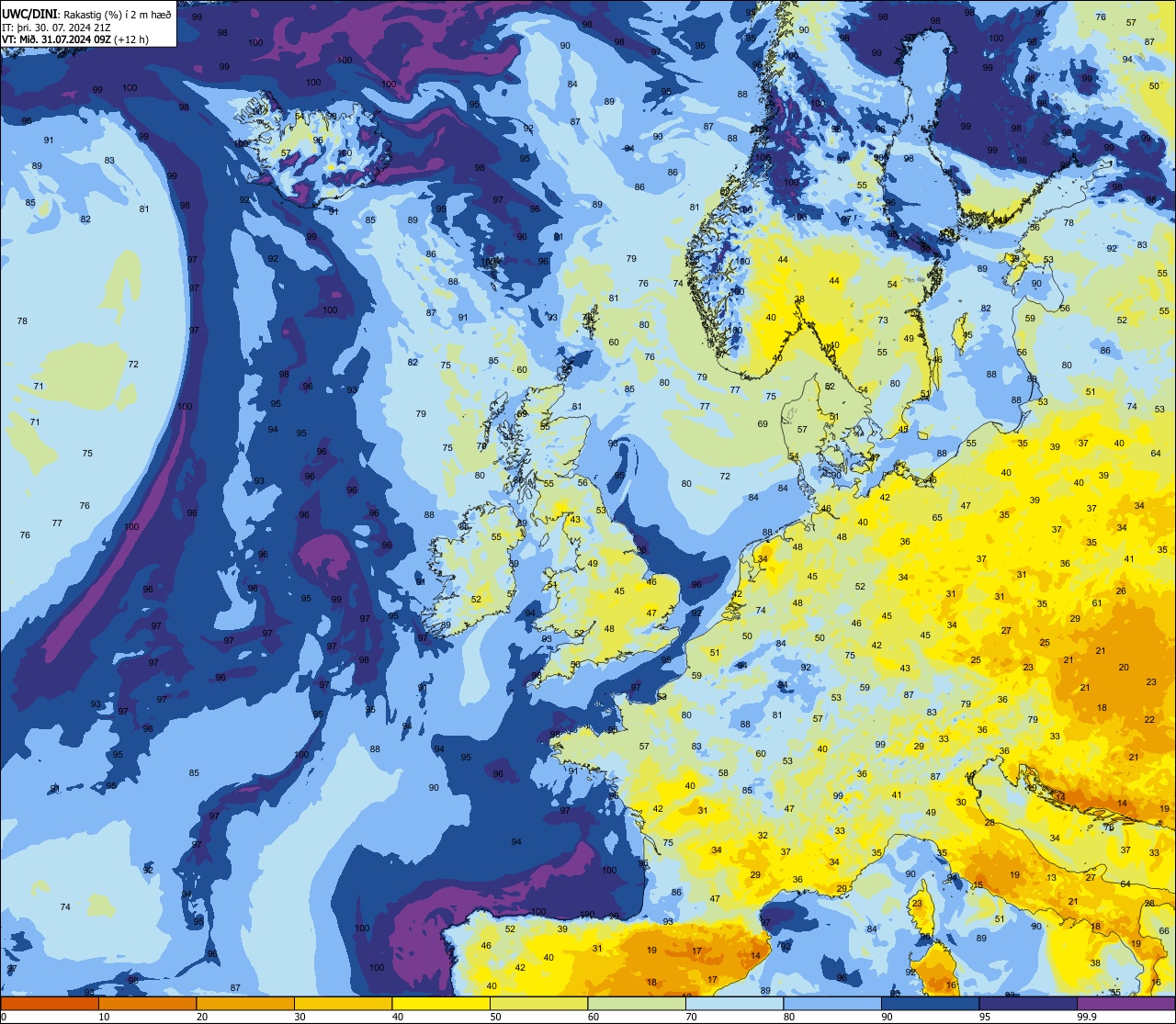Click the legend scale label '0'
1176x1024 pixels.
point(4,1017)
